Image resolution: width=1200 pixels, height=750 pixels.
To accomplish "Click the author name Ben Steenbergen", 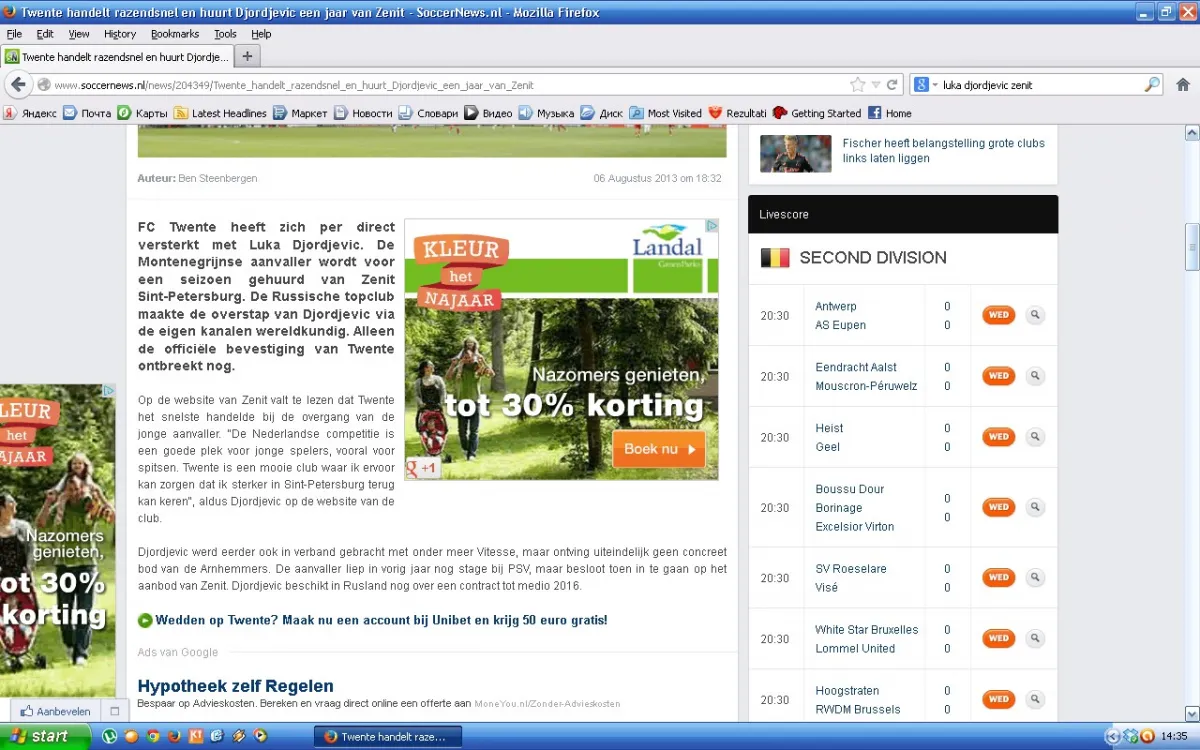I will [x=218, y=178].
